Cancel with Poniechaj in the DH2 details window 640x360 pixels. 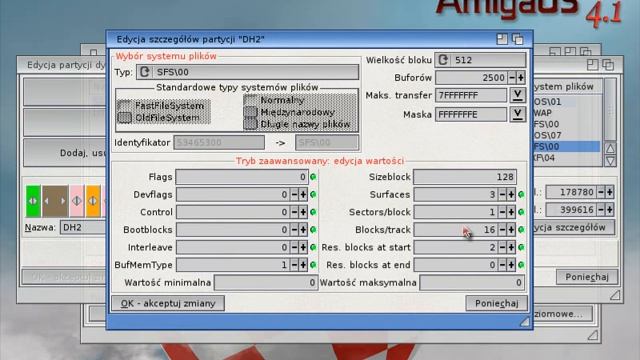click(496, 303)
